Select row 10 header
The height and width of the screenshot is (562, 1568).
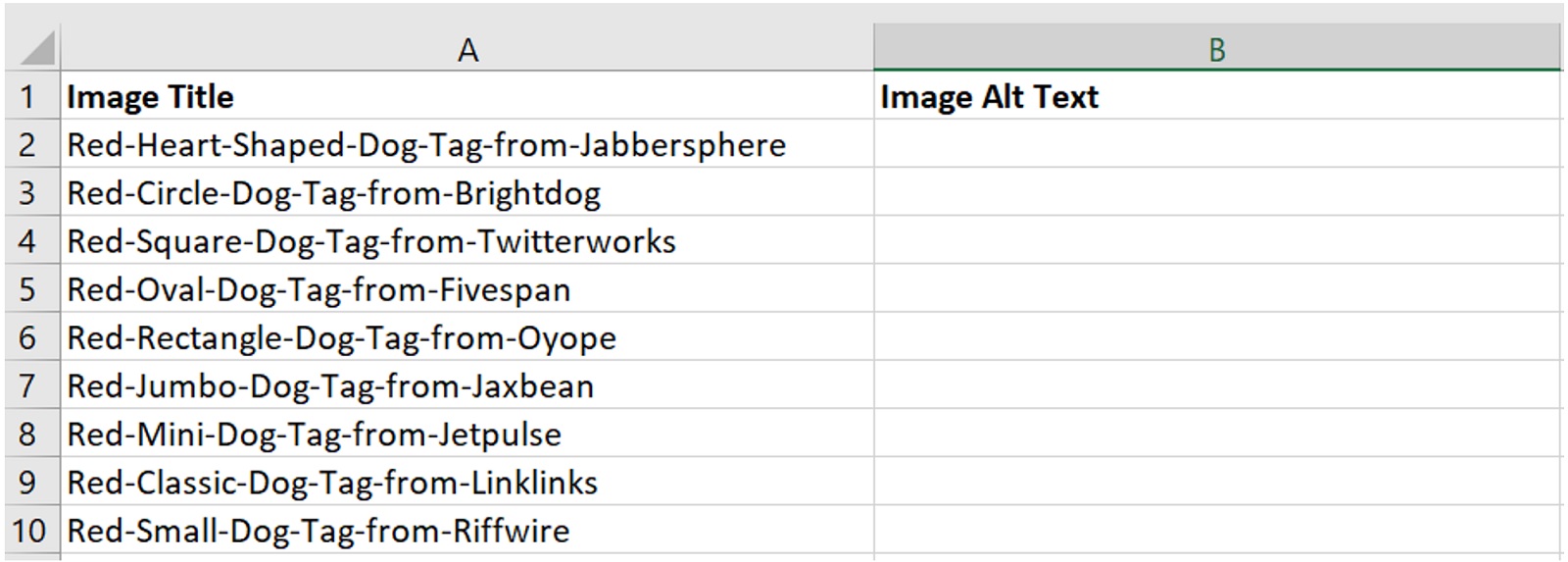pos(28,531)
